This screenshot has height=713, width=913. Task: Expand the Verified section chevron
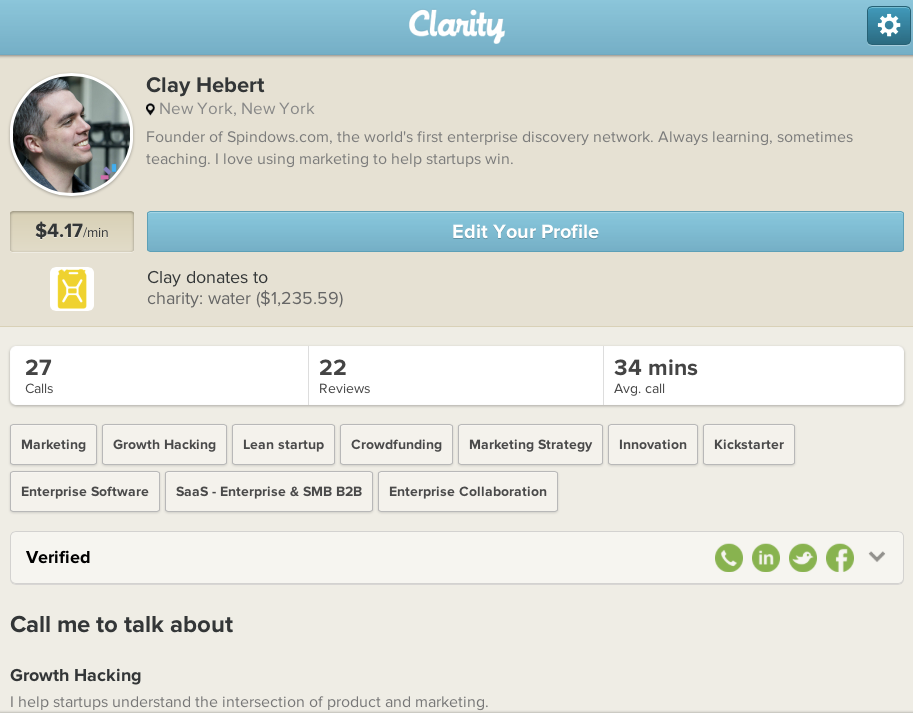pyautogui.click(x=877, y=556)
